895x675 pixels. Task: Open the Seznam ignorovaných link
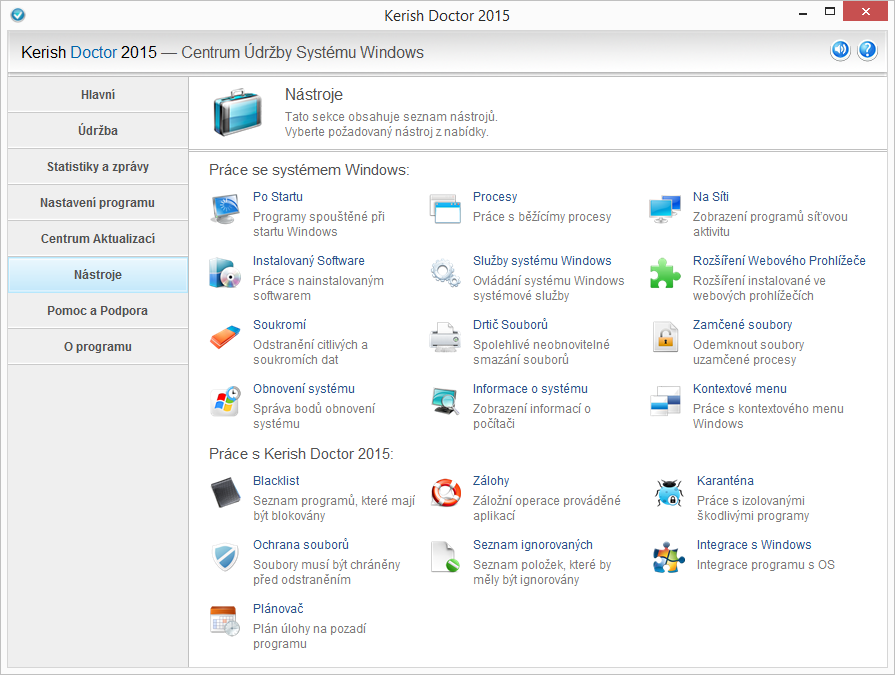point(533,544)
